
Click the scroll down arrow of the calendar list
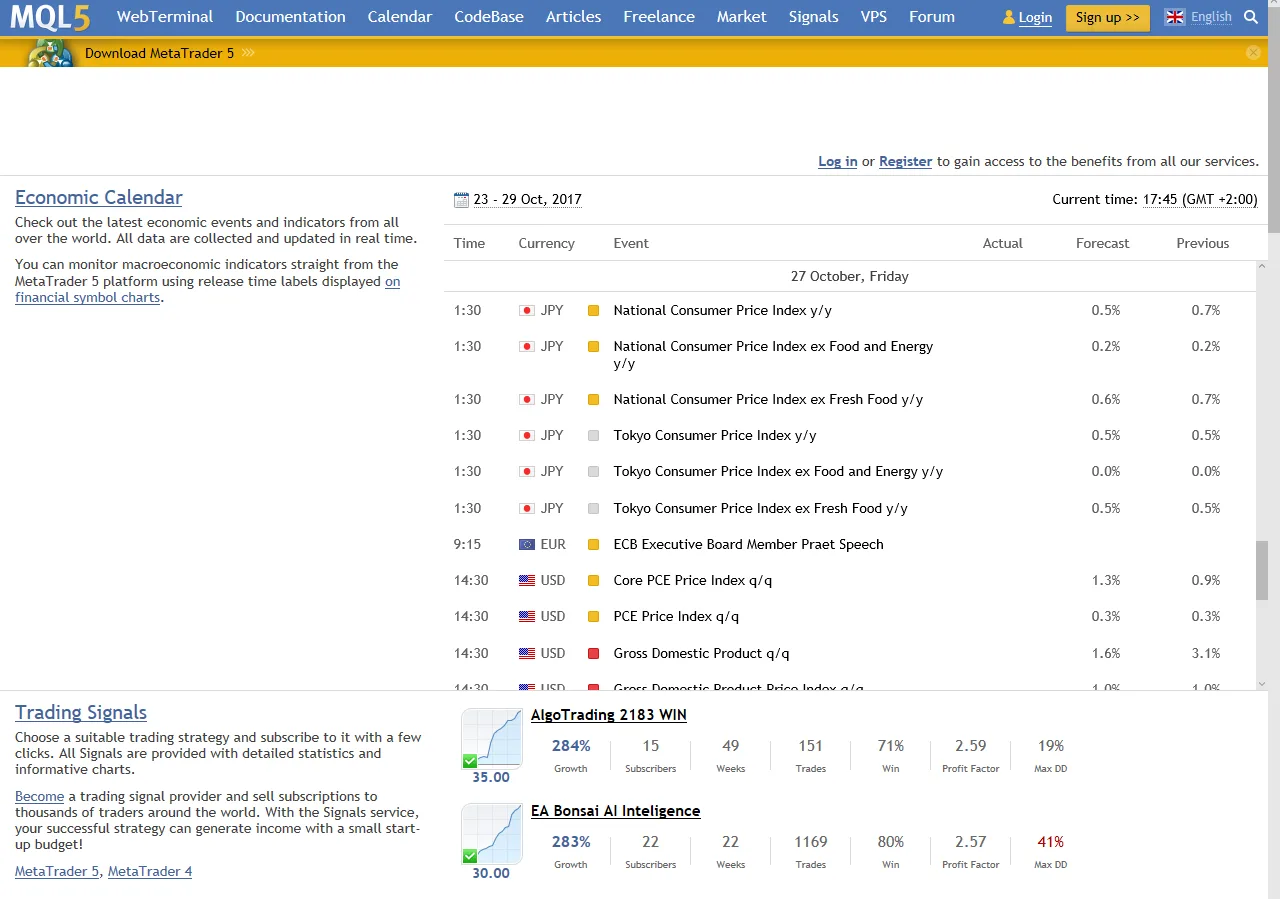coord(1261,684)
